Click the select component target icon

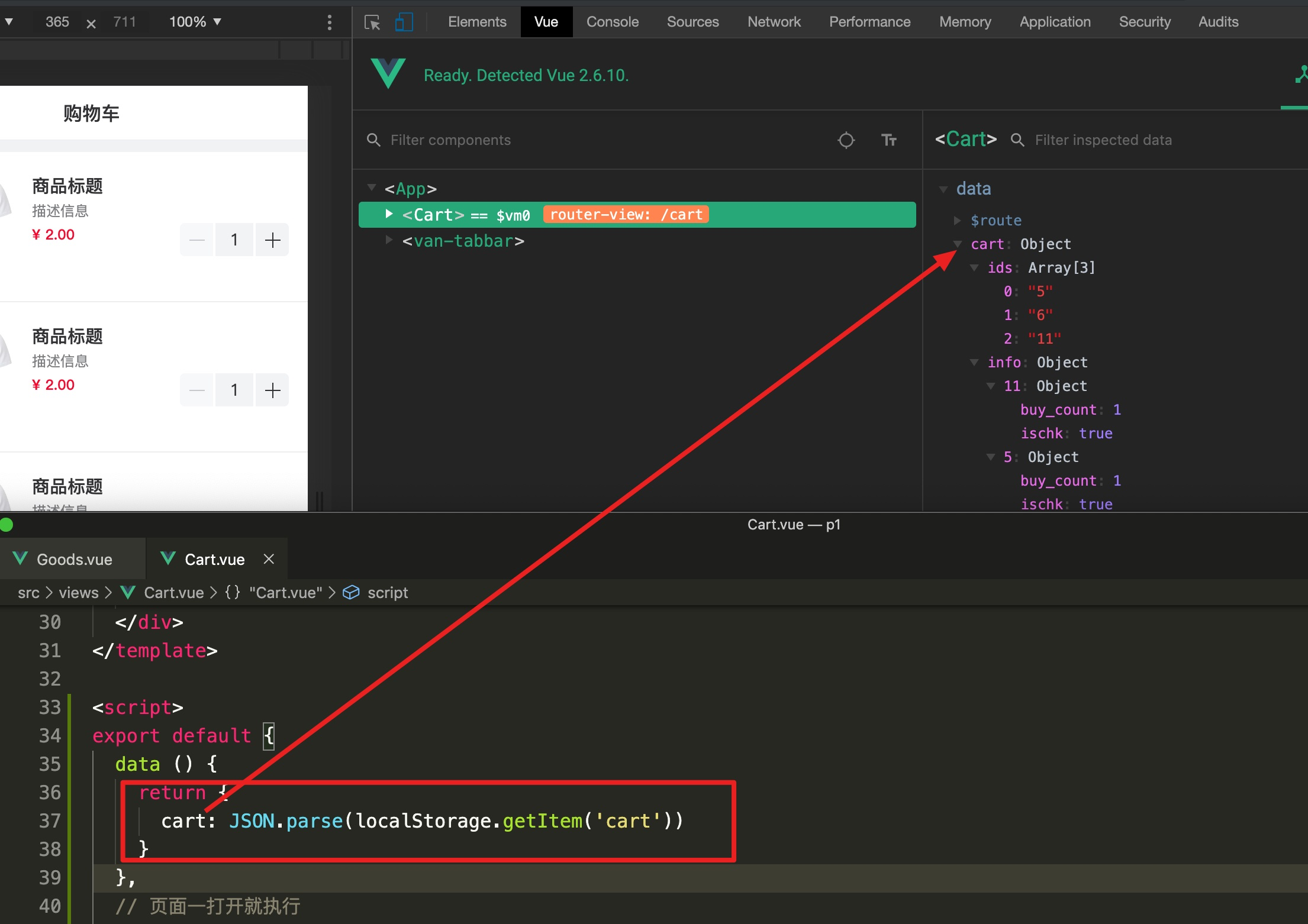(846, 140)
